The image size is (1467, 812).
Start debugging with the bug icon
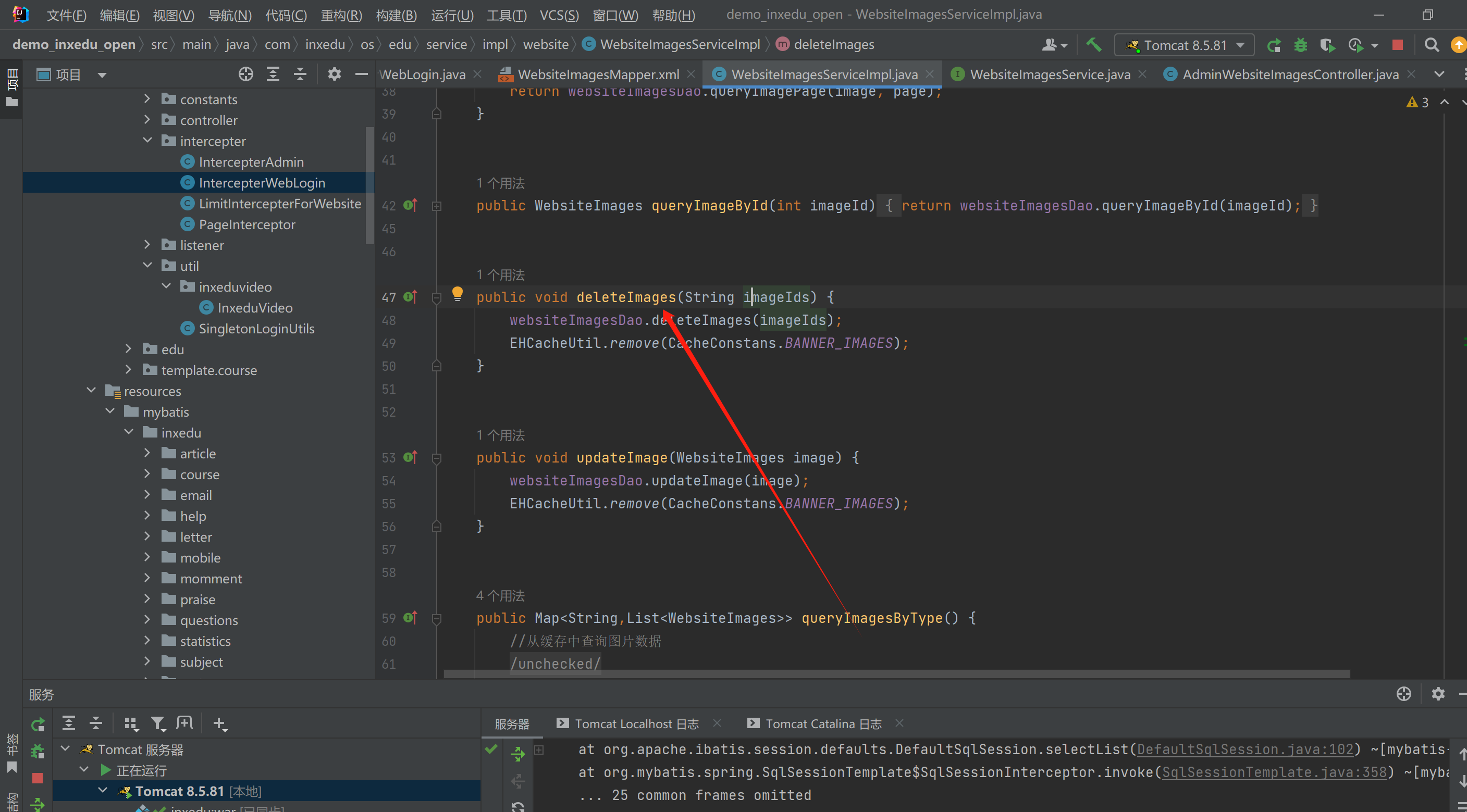click(1301, 45)
